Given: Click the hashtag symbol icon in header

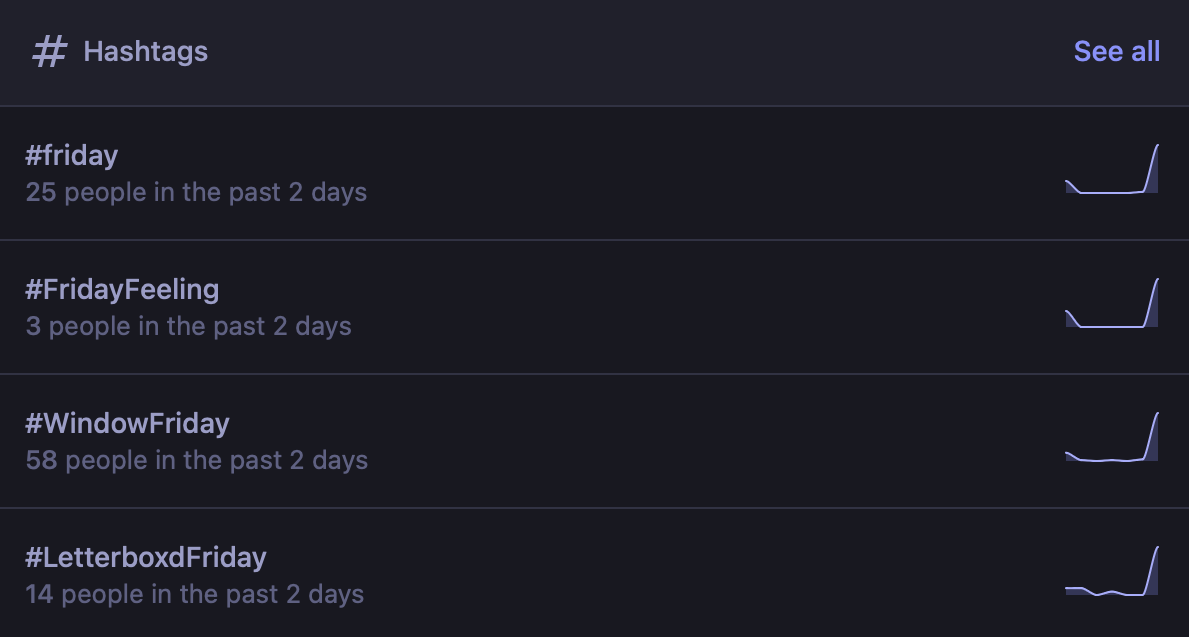Looking at the screenshot, I should 50,52.
